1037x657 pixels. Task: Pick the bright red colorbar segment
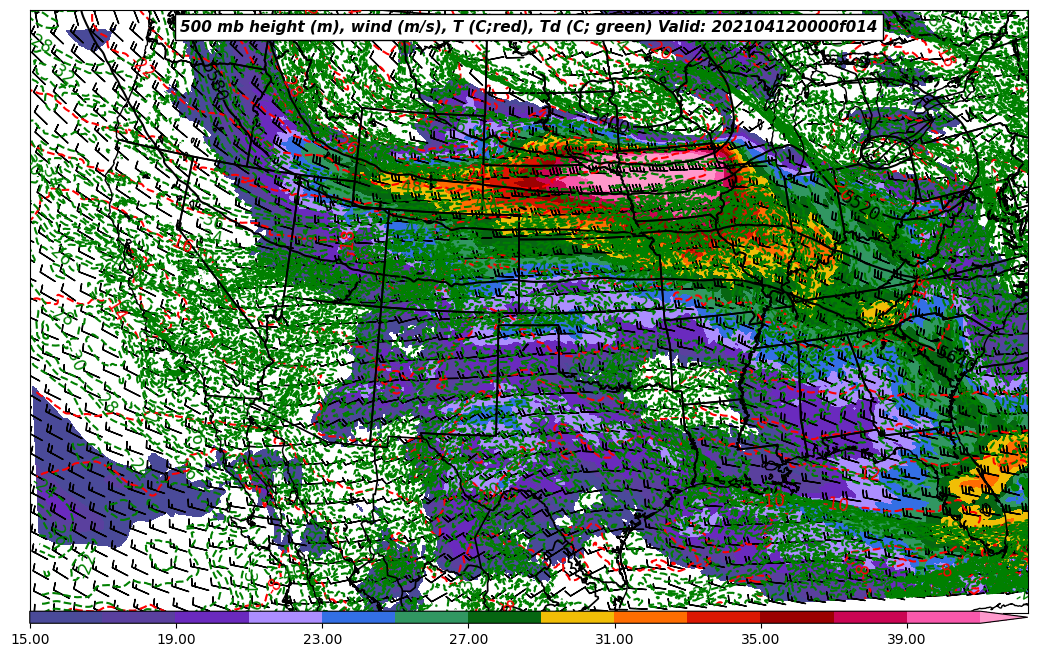[x=723, y=618]
